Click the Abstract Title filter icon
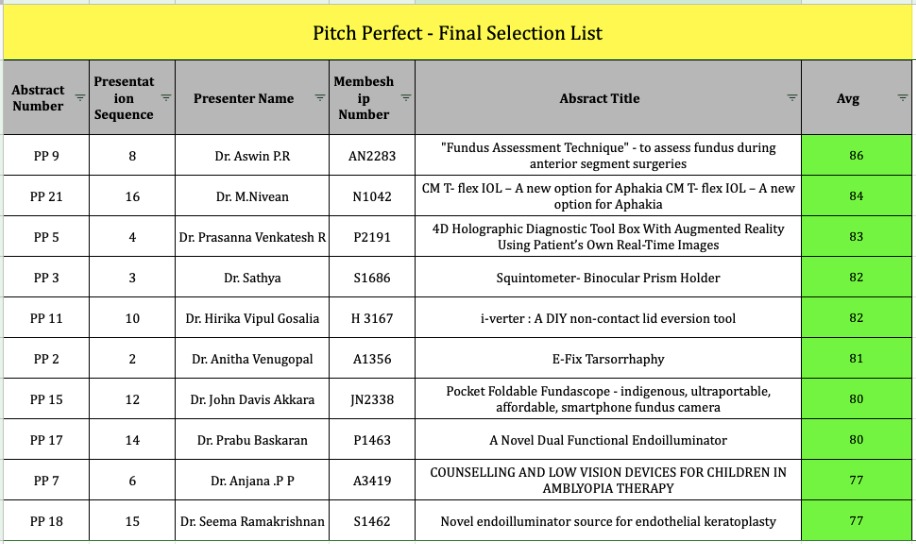 (792, 98)
